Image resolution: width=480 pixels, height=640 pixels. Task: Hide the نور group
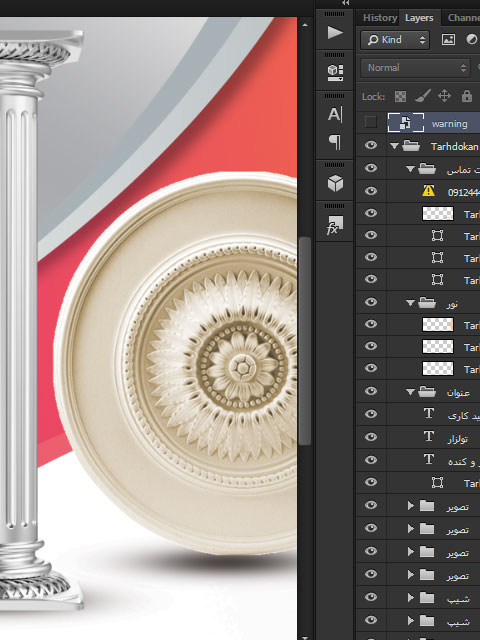371,302
